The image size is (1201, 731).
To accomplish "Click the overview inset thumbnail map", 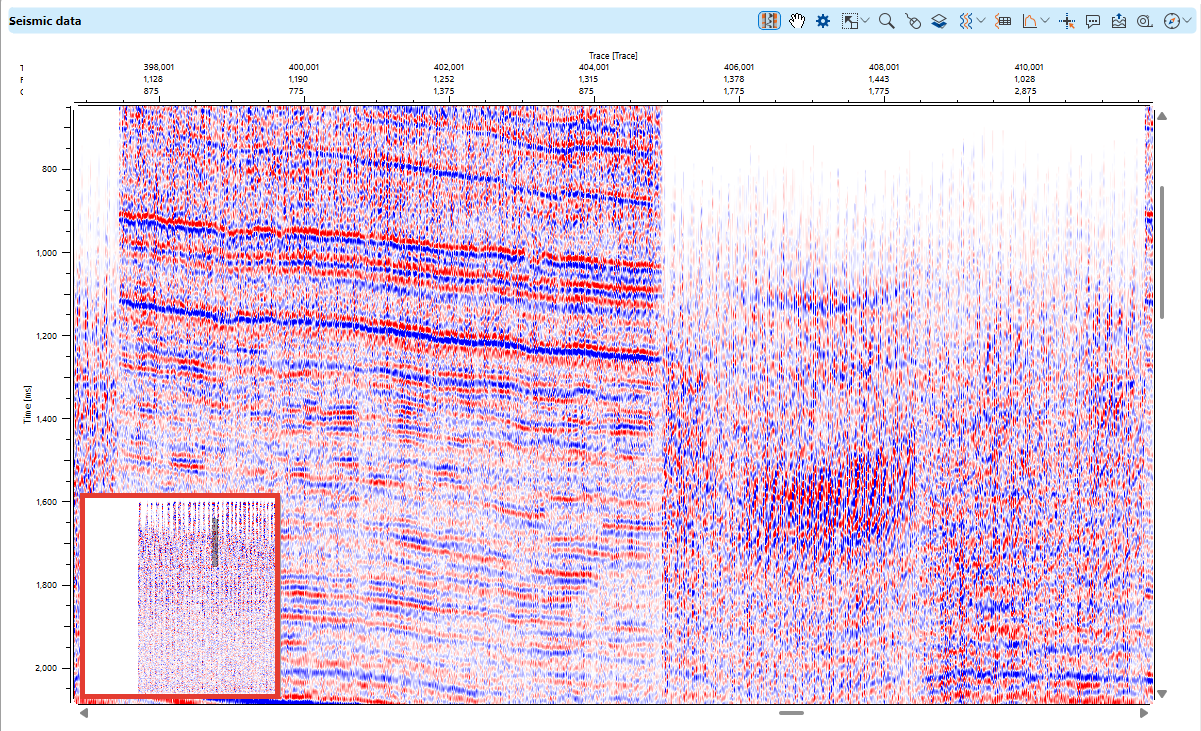I will (x=181, y=593).
